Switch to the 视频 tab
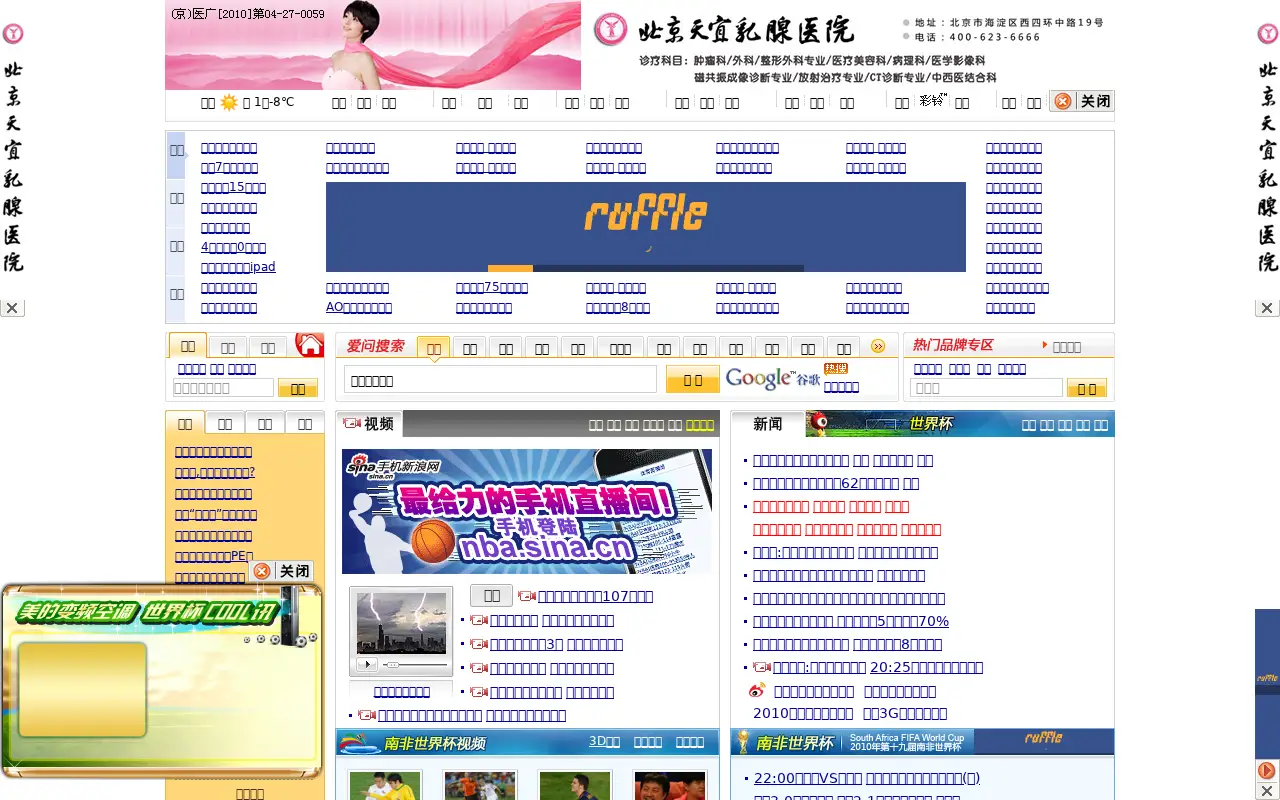1280x800 pixels. point(369,424)
